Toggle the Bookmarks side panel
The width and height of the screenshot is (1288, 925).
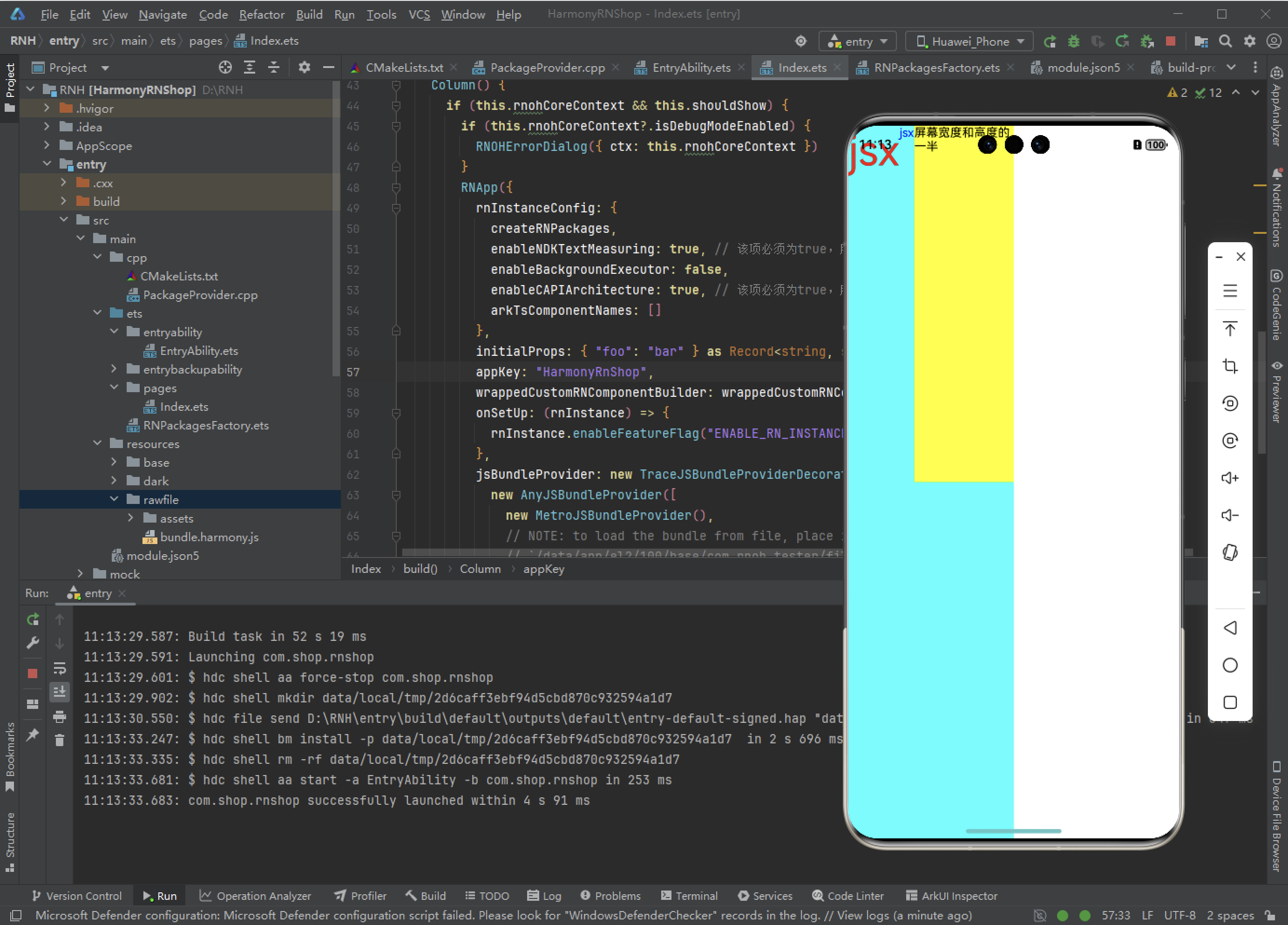click(x=10, y=756)
